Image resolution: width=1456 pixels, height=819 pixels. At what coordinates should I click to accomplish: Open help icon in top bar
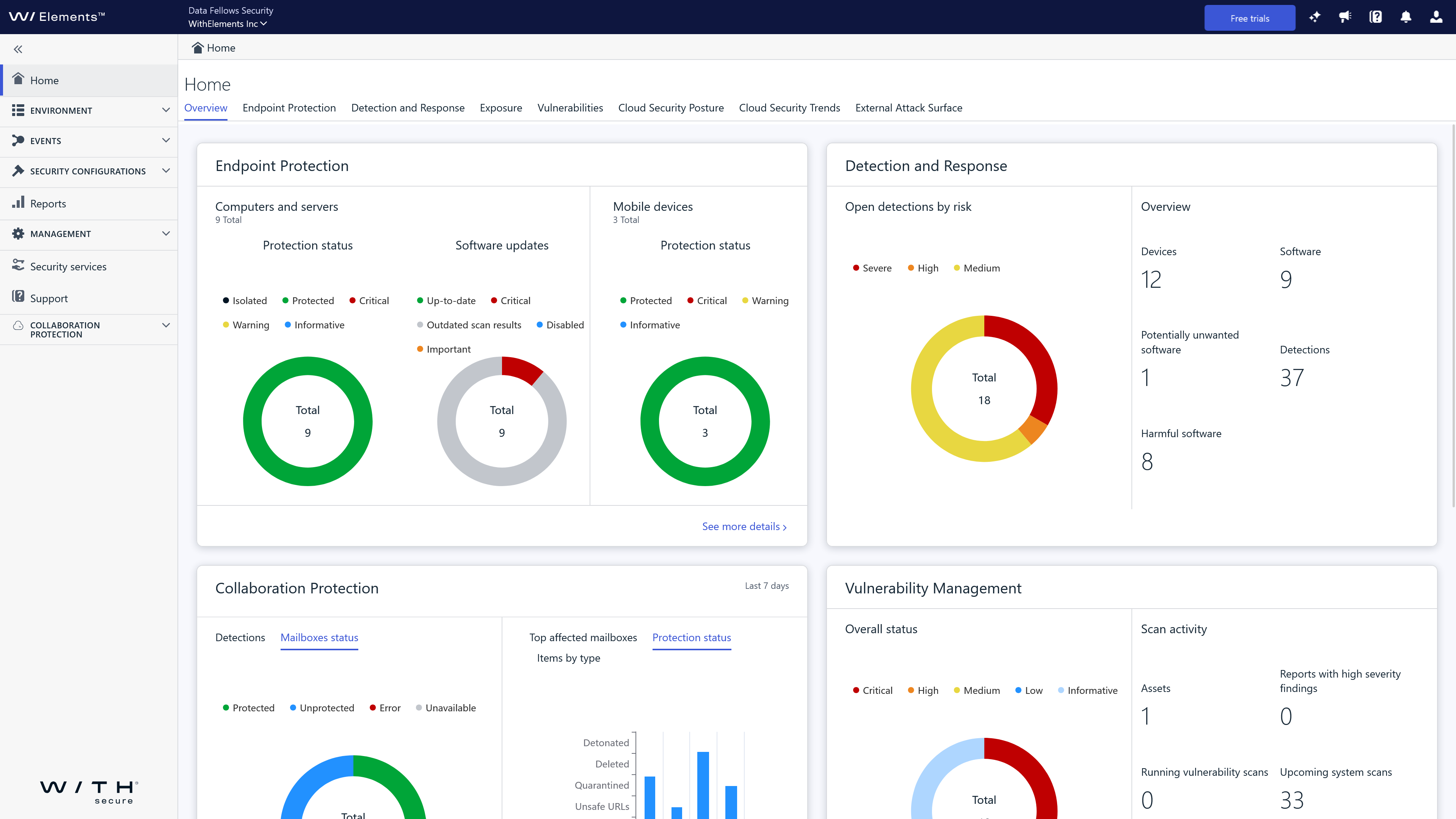(x=1376, y=17)
